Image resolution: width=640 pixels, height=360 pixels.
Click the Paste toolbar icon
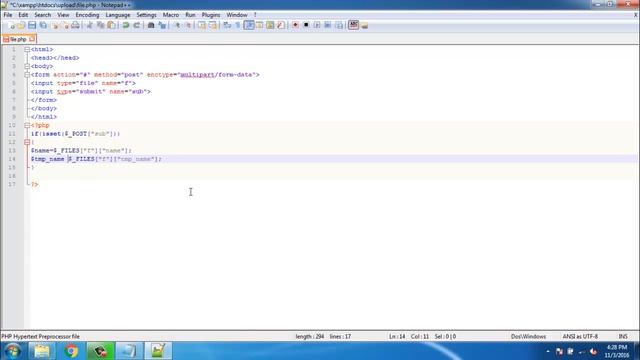pyautogui.click(x=111, y=25)
